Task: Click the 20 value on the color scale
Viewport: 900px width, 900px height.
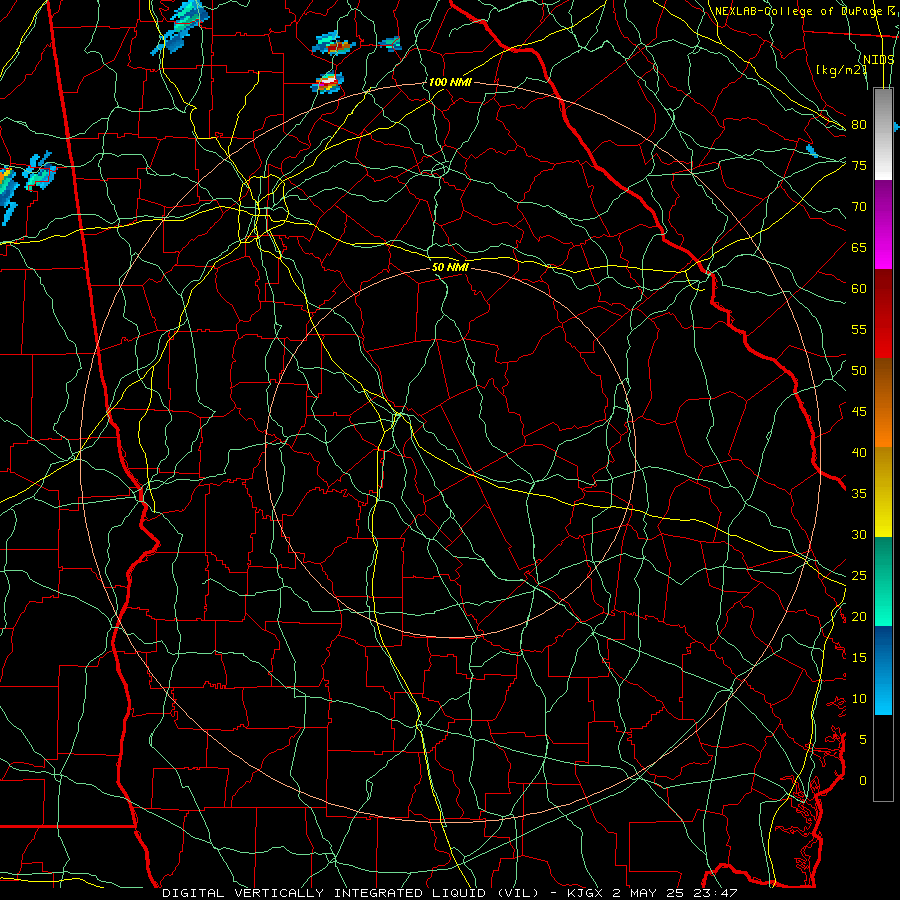Action: tap(859, 616)
